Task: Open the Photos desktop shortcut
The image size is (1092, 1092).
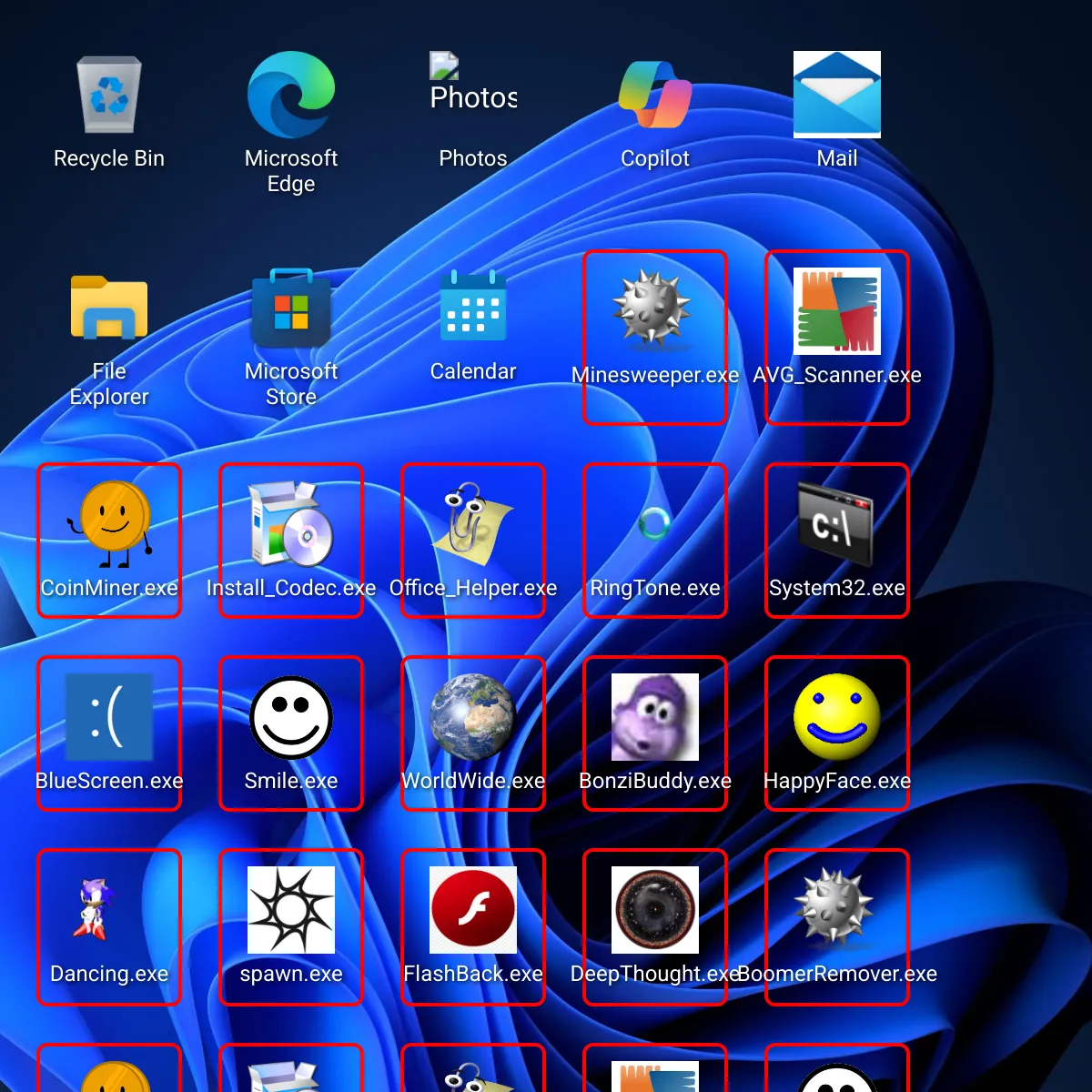Action: (x=473, y=95)
